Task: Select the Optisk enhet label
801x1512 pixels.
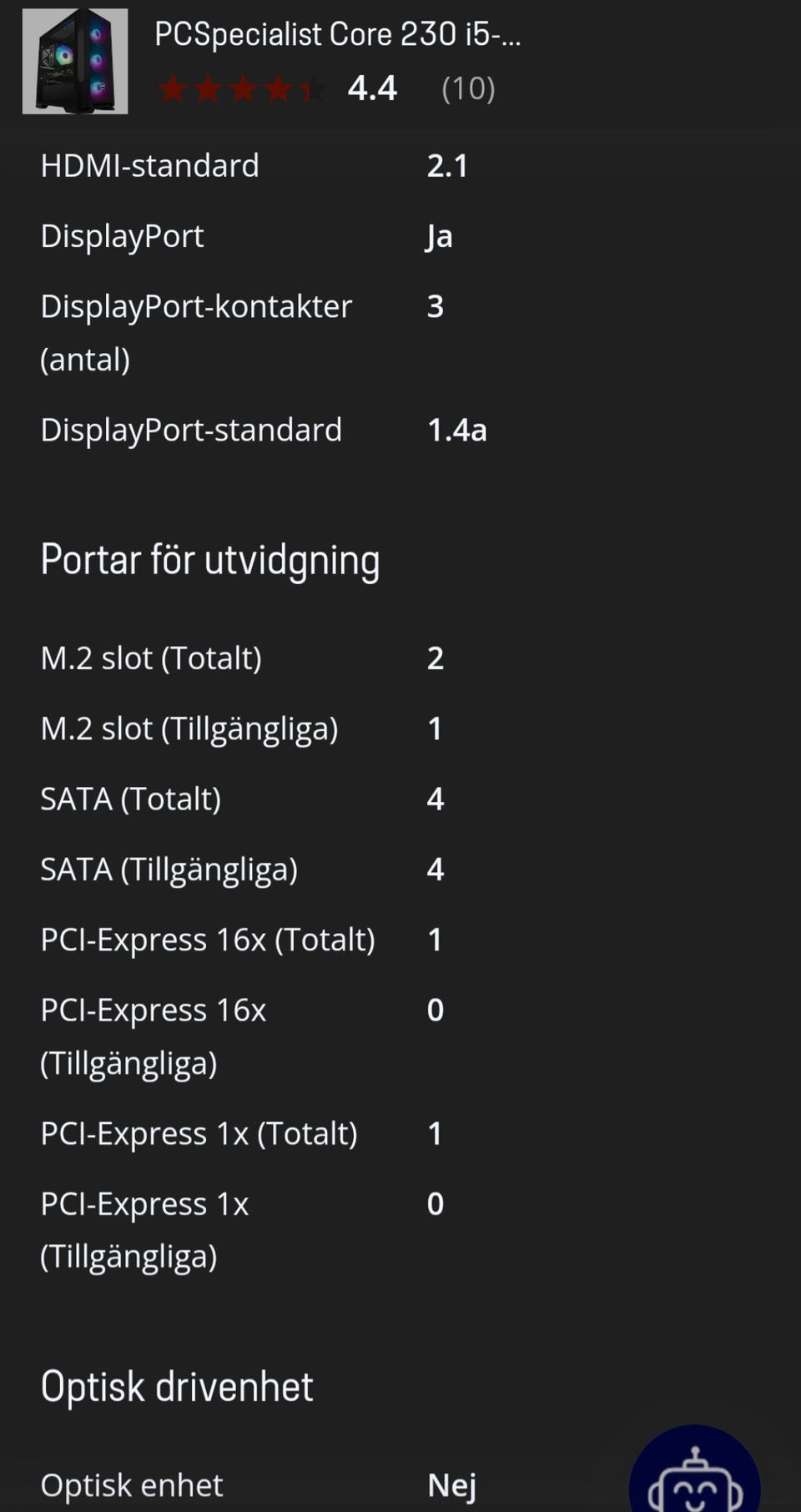Action: tap(132, 1485)
